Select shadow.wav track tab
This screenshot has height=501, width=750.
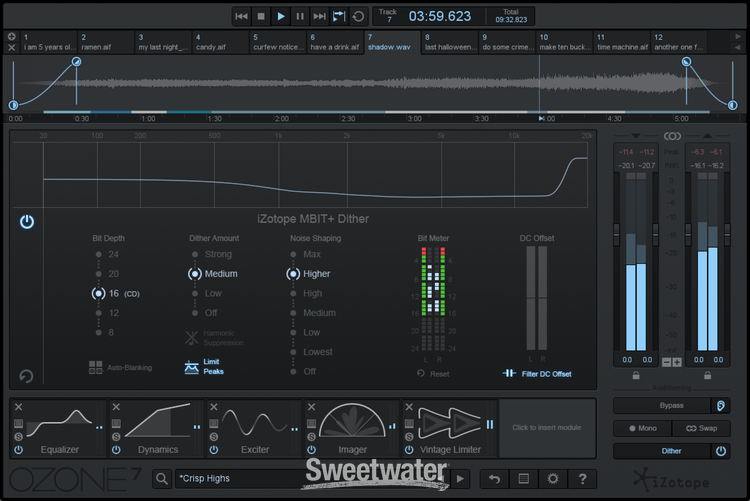pos(392,42)
